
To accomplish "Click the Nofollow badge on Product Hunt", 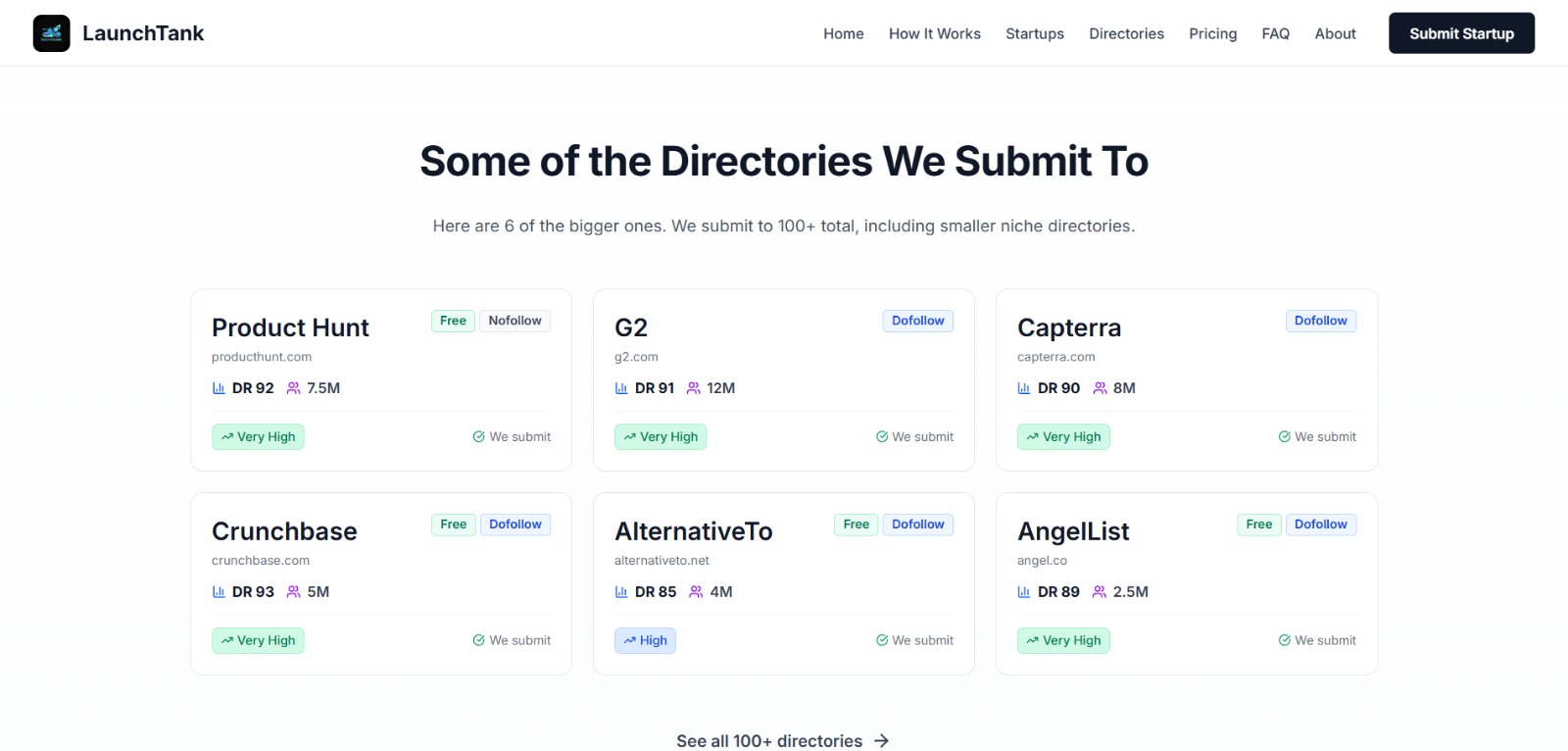I will coord(514,321).
